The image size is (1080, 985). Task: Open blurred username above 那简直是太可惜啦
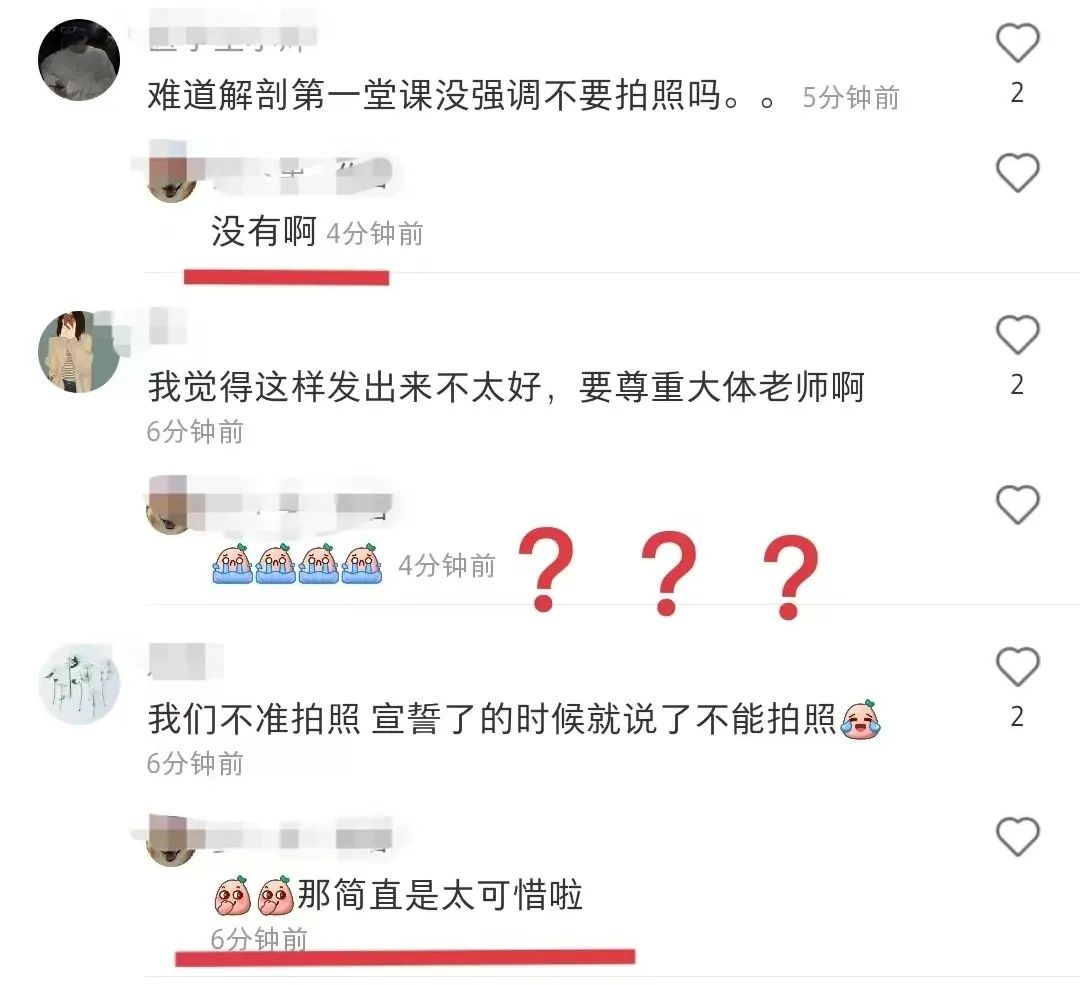coord(296,838)
